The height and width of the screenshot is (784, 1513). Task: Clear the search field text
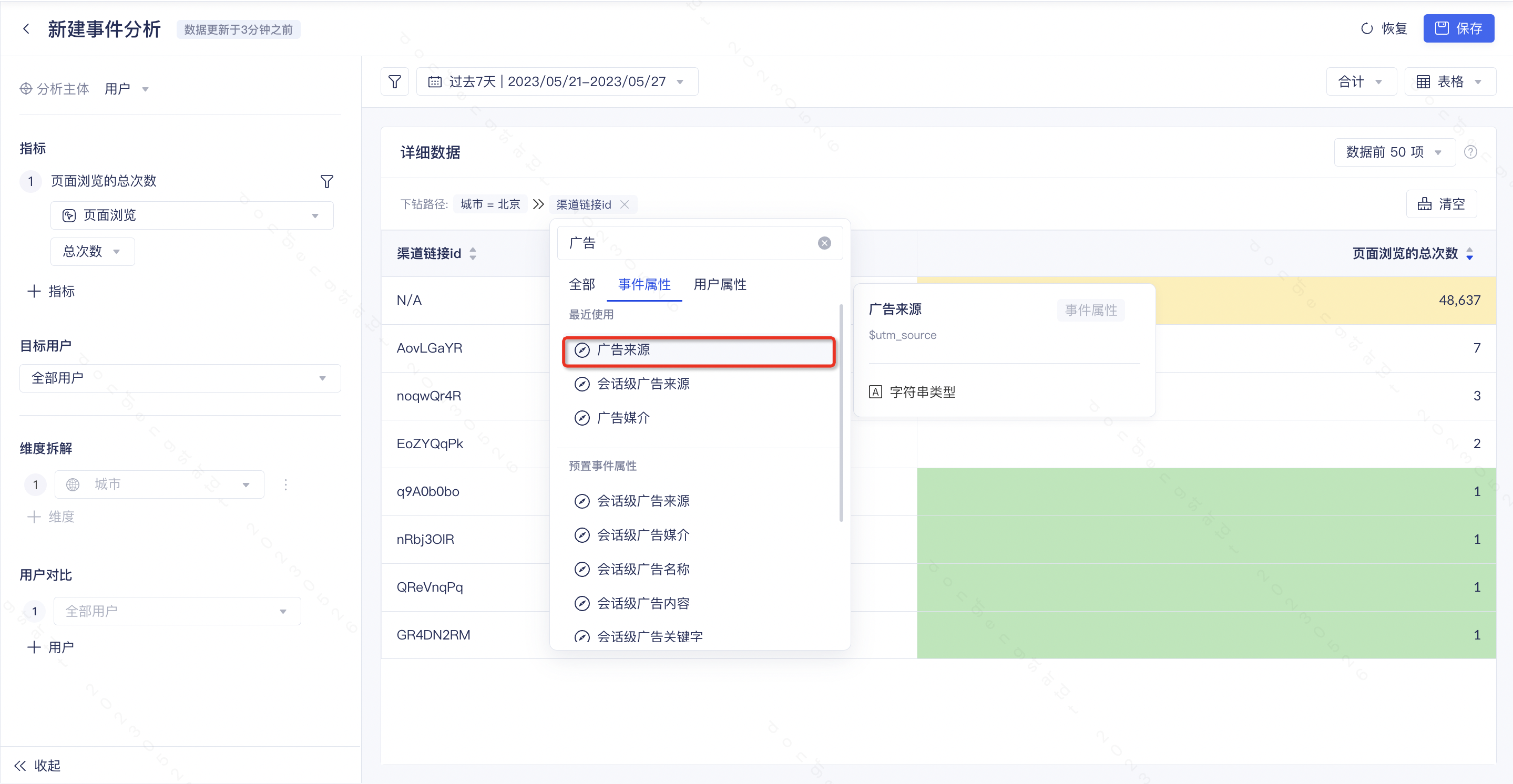(x=824, y=243)
